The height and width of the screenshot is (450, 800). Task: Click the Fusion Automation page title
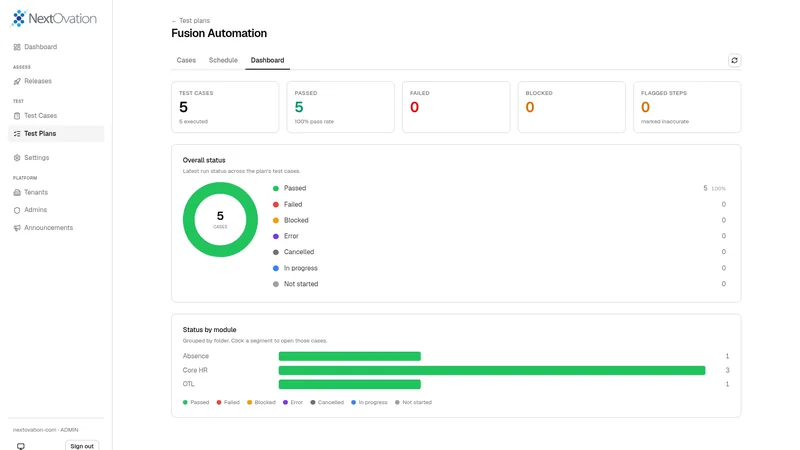point(219,33)
